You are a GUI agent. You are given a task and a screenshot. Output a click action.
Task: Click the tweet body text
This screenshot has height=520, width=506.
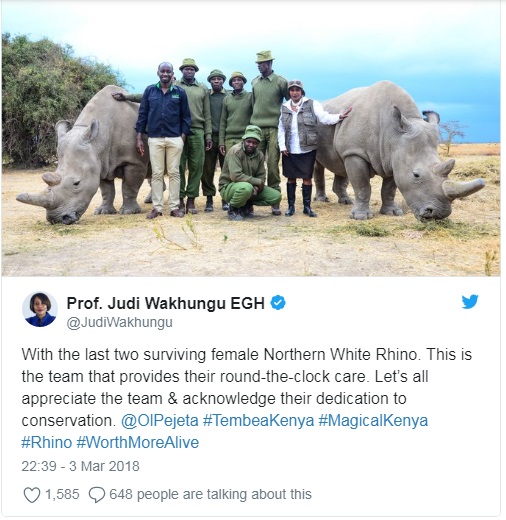247,398
